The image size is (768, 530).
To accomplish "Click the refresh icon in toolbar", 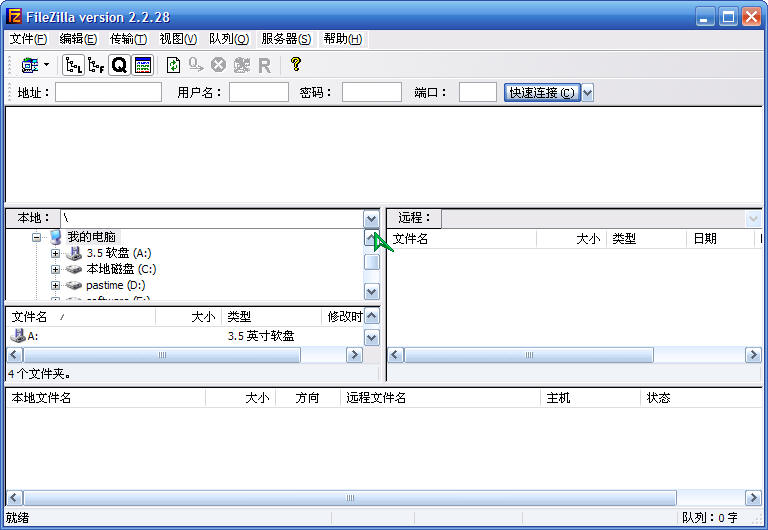I will [173, 65].
